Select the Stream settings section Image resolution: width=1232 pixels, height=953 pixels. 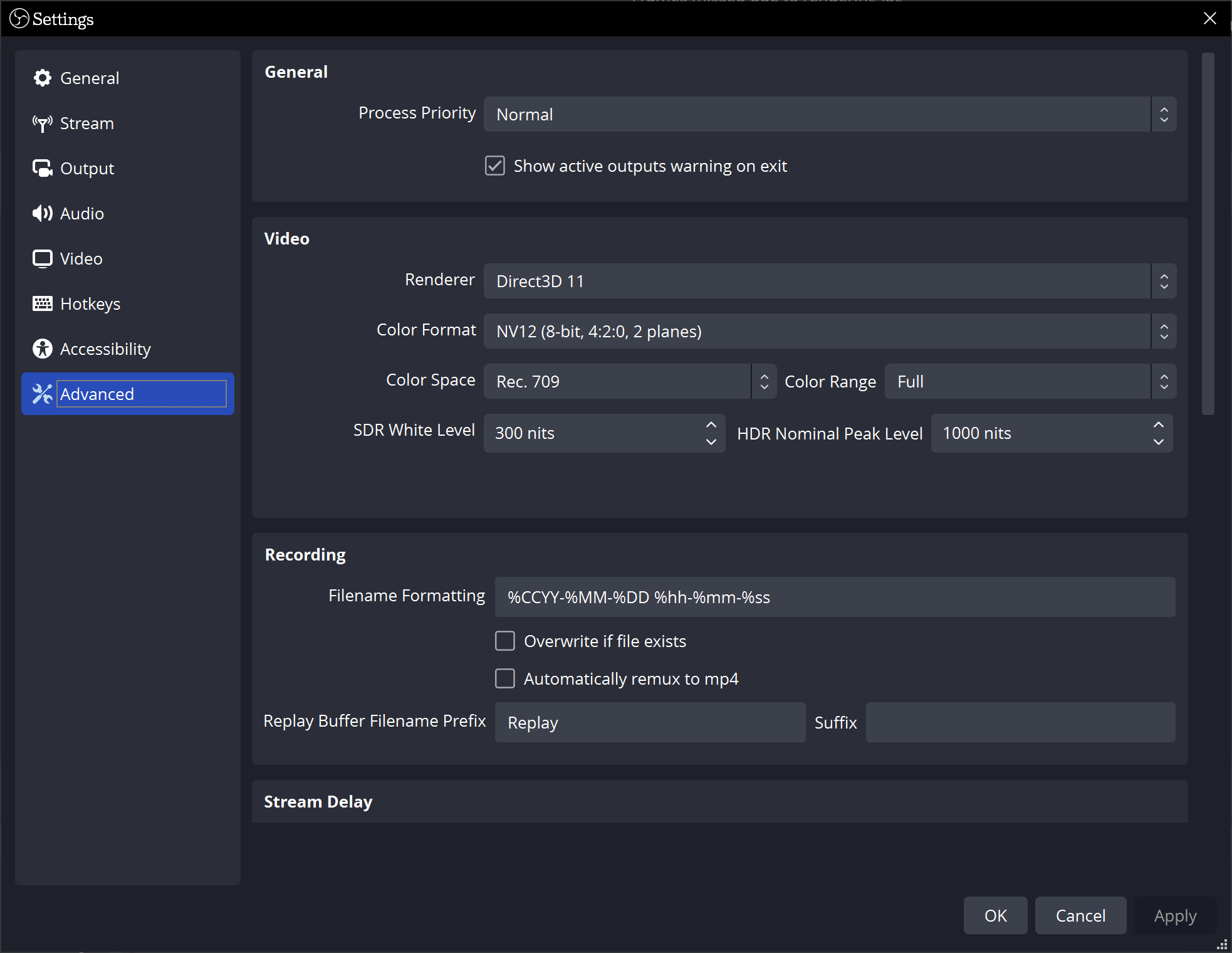[86, 123]
